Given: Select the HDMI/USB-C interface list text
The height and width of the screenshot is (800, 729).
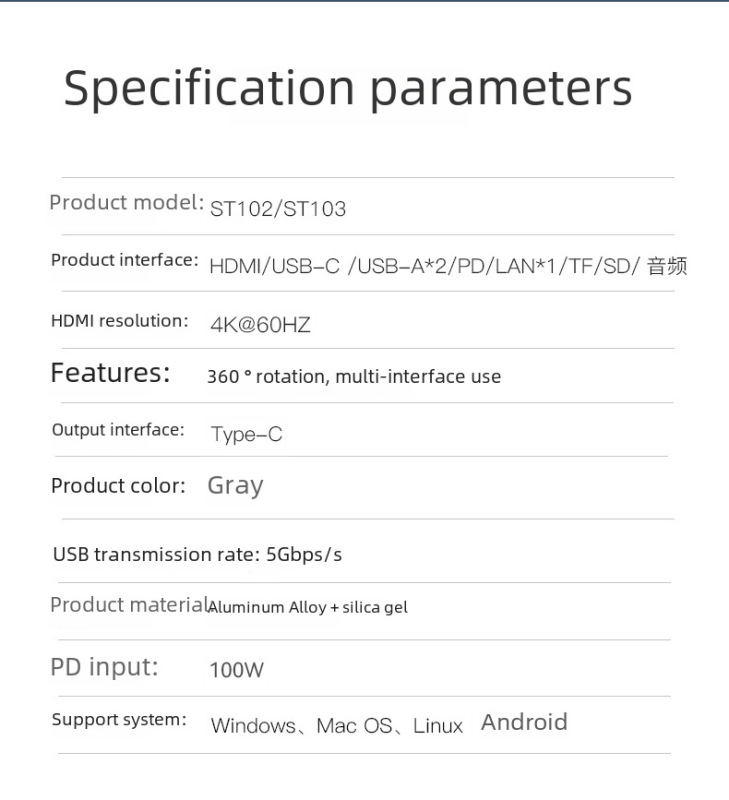Looking at the screenshot, I should pyautogui.click(x=447, y=267).
